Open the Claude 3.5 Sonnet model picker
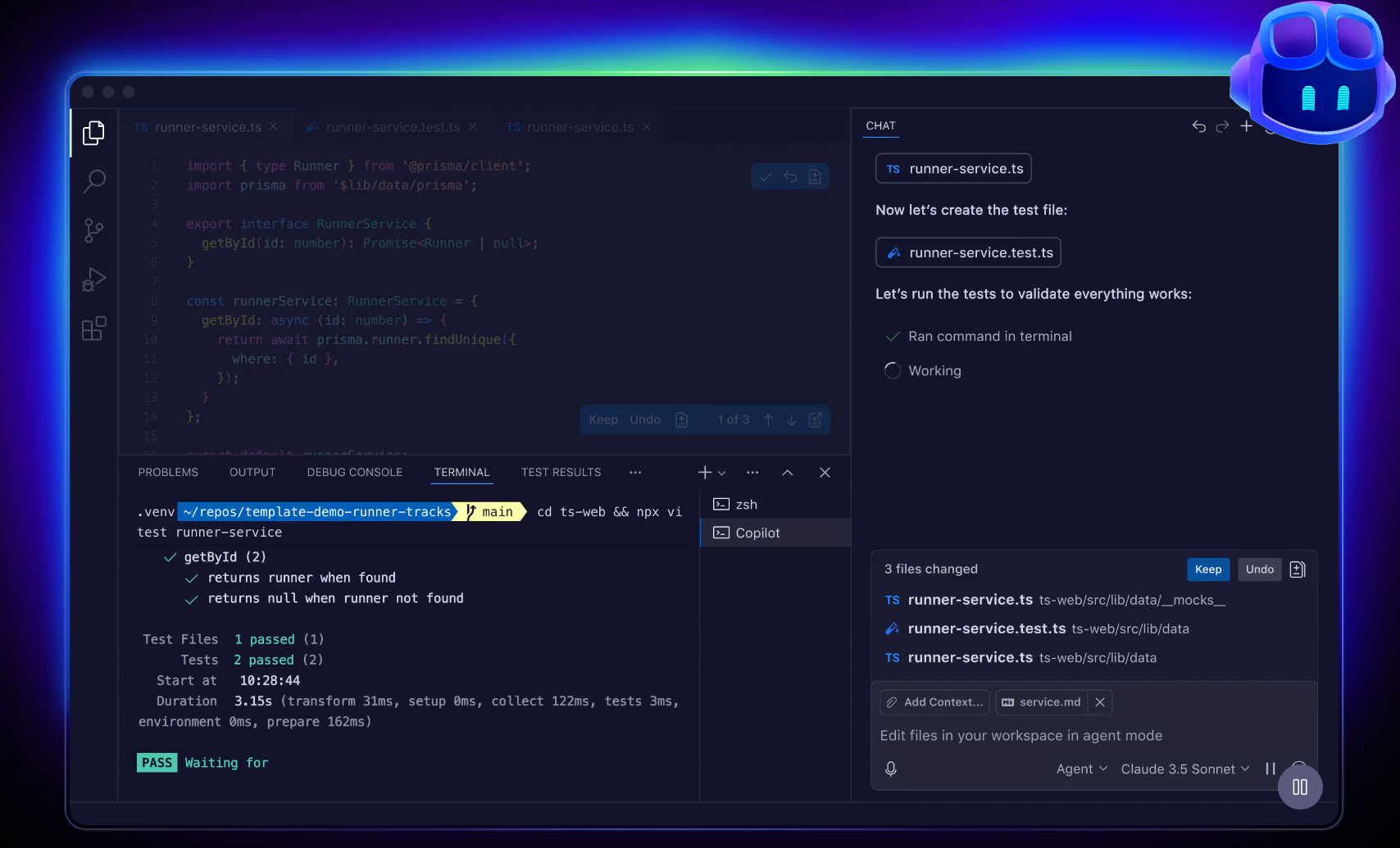This screenshot has height=848, width=1400. 1184,769
